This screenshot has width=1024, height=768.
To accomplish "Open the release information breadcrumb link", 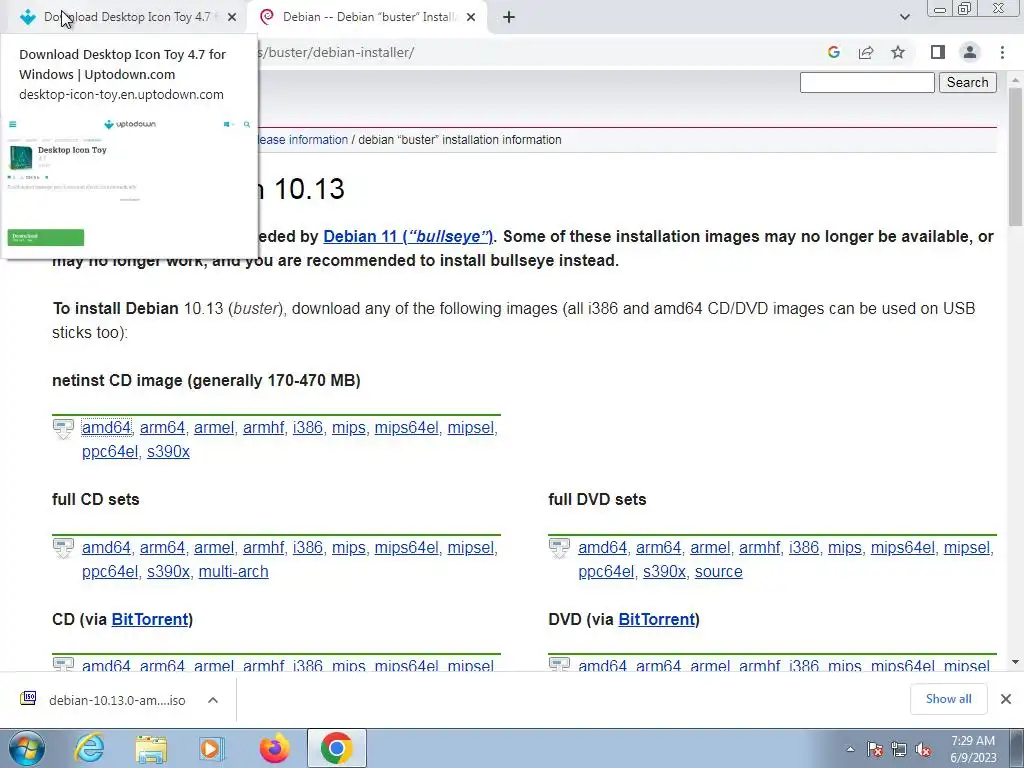I will click(303, 140).
